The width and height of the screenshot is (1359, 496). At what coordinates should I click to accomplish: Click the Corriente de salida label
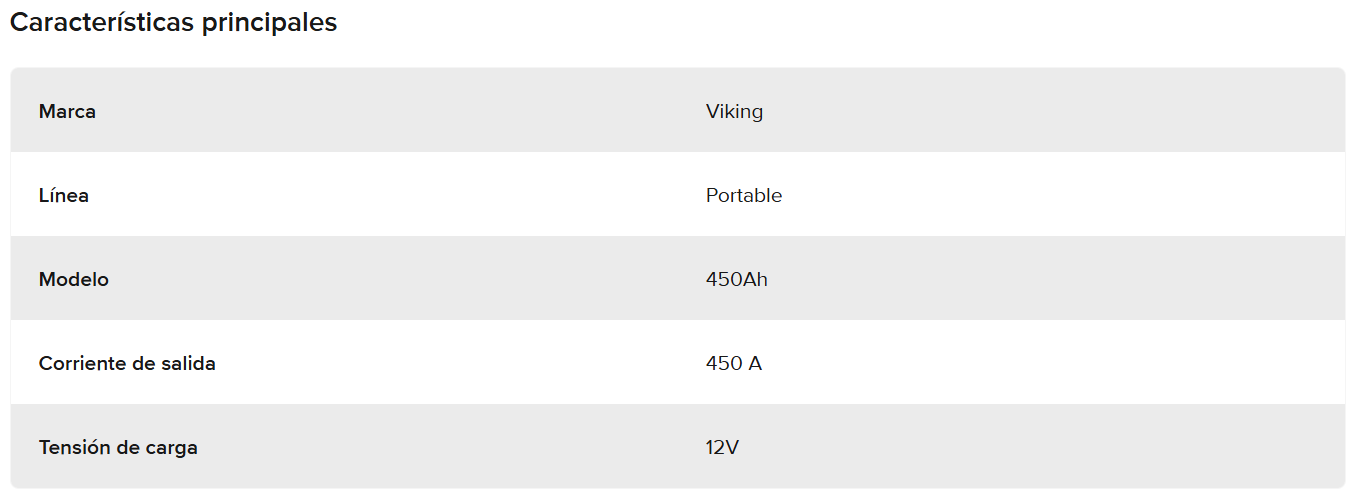(x=127, y=364)
